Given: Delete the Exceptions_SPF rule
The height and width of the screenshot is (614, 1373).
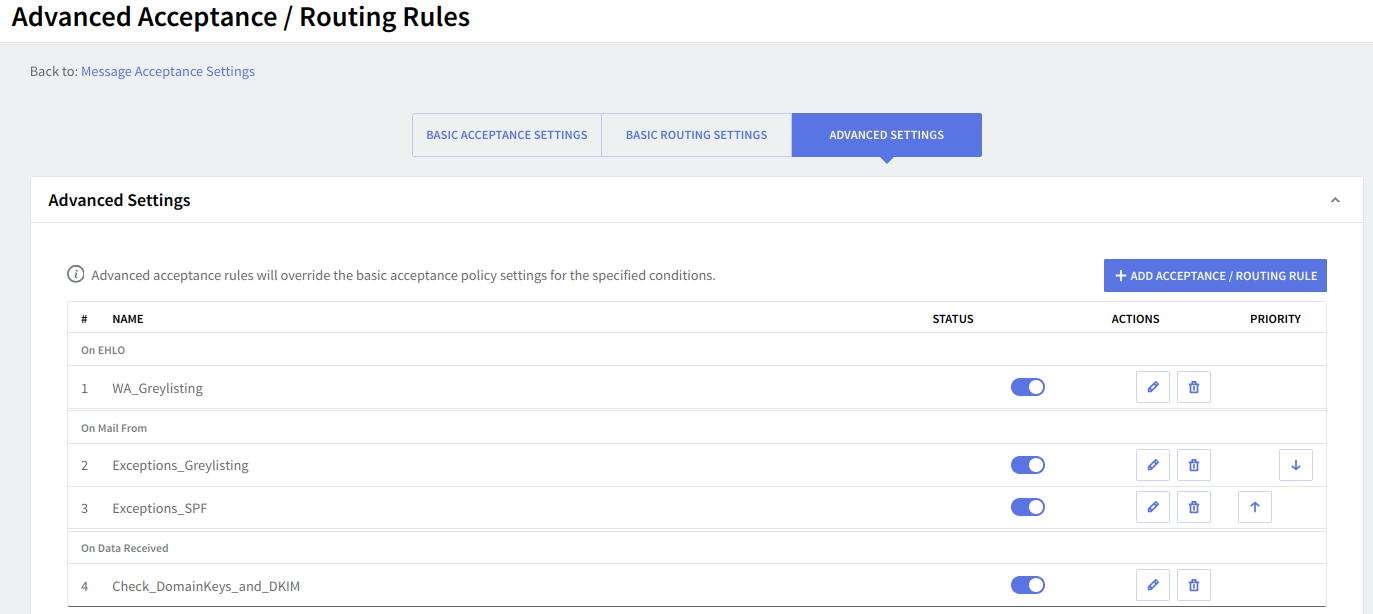Looking at the screenshot, I should point(1193,508).
